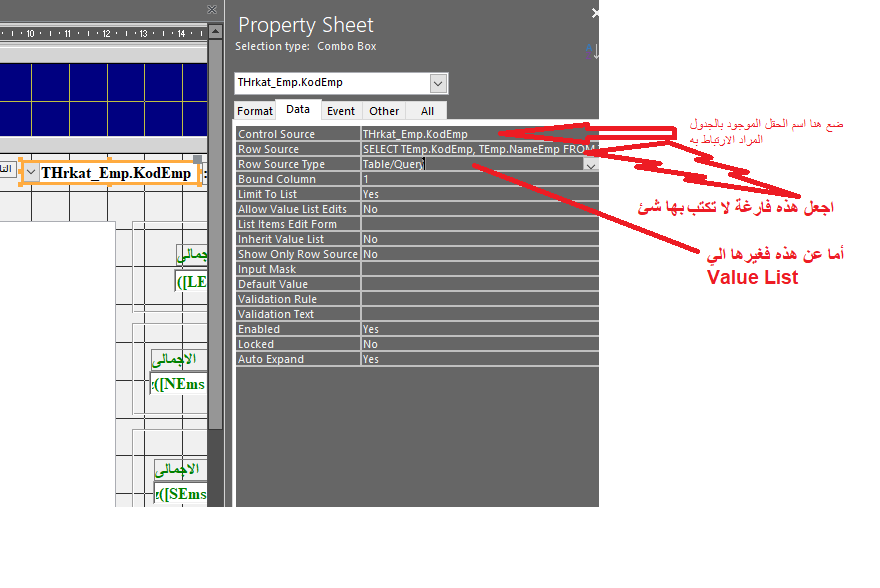Image resolution: width=880 pixels, height=588 pixels.
Task: Close the Property Sheet pane
Action: click(x=595, y=14)
